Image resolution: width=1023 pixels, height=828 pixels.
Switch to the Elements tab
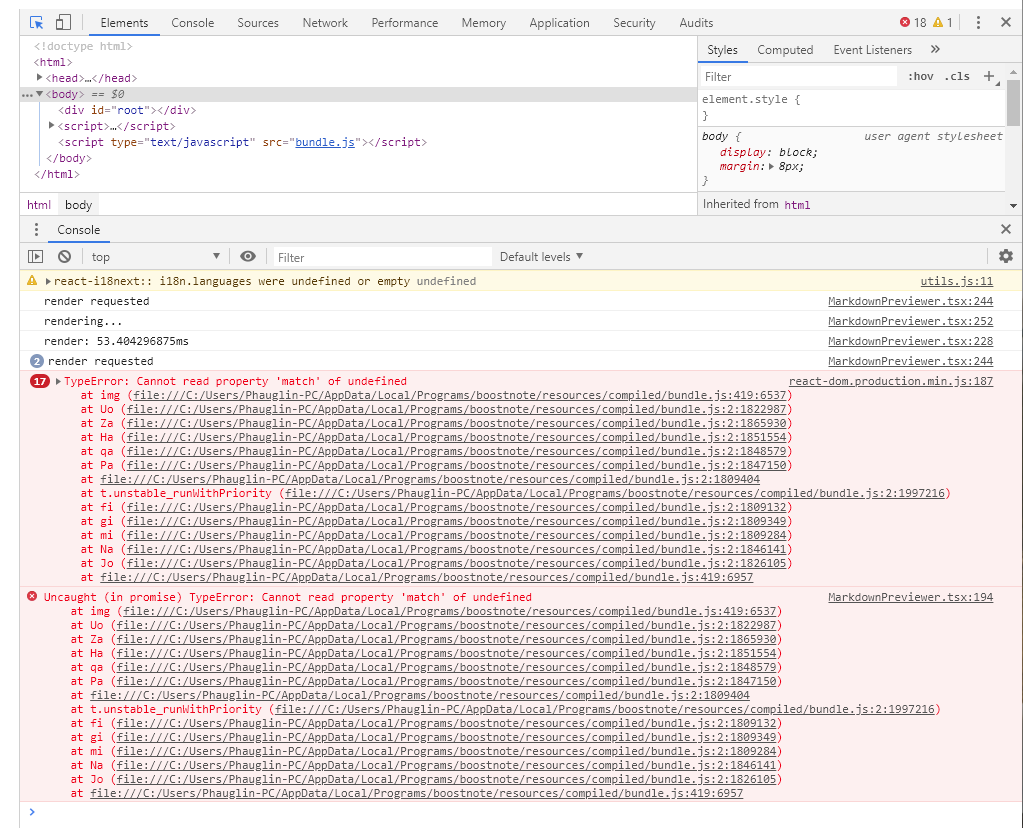point(124,23)
